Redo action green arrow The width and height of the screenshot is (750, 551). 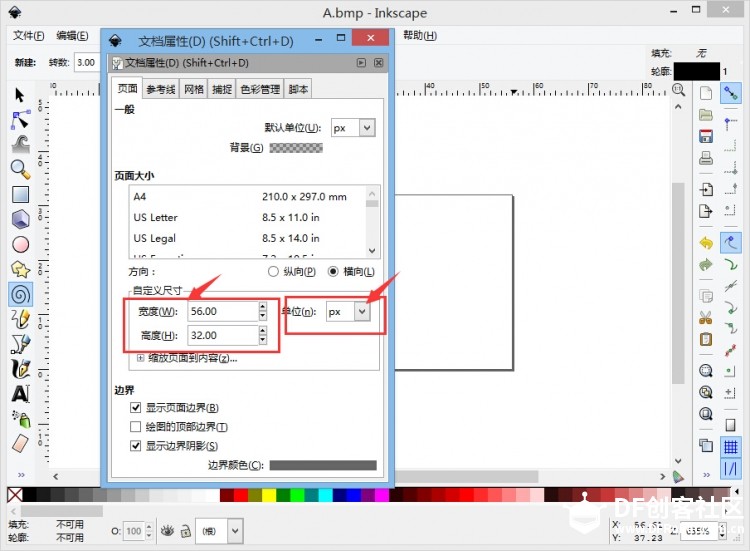click(706, 264)
